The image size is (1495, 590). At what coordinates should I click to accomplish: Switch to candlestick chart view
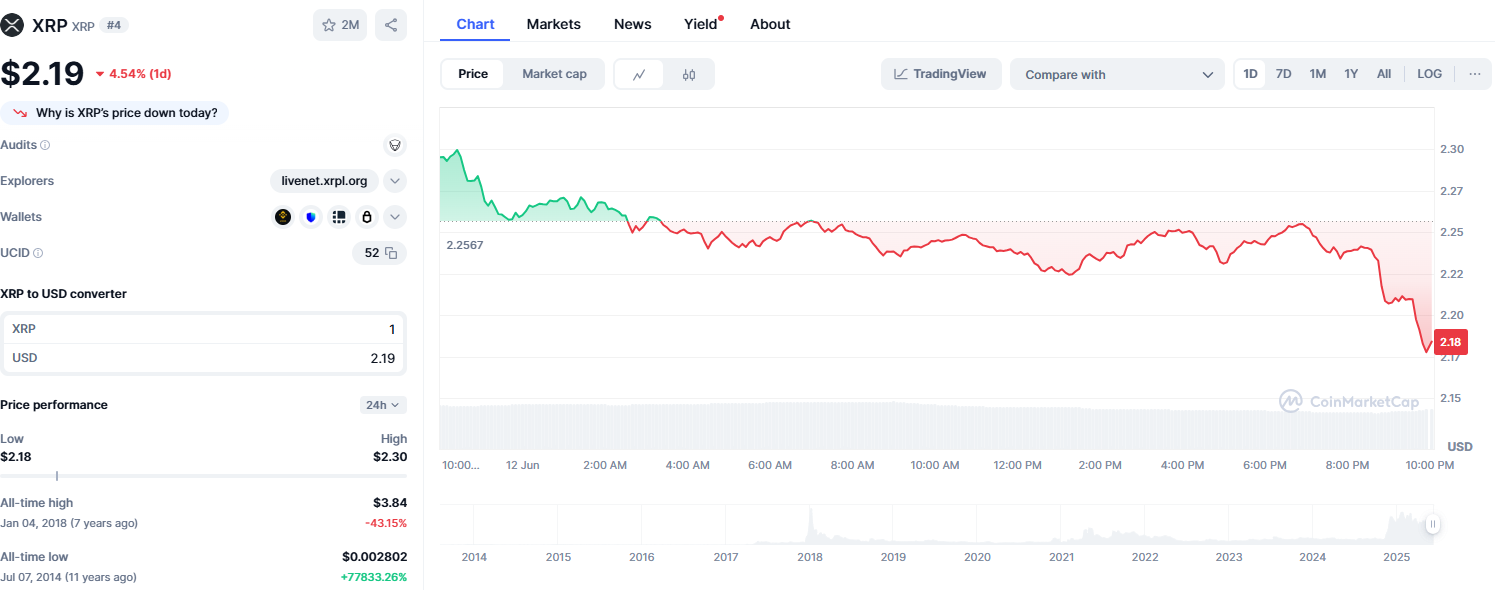[689, 74]
